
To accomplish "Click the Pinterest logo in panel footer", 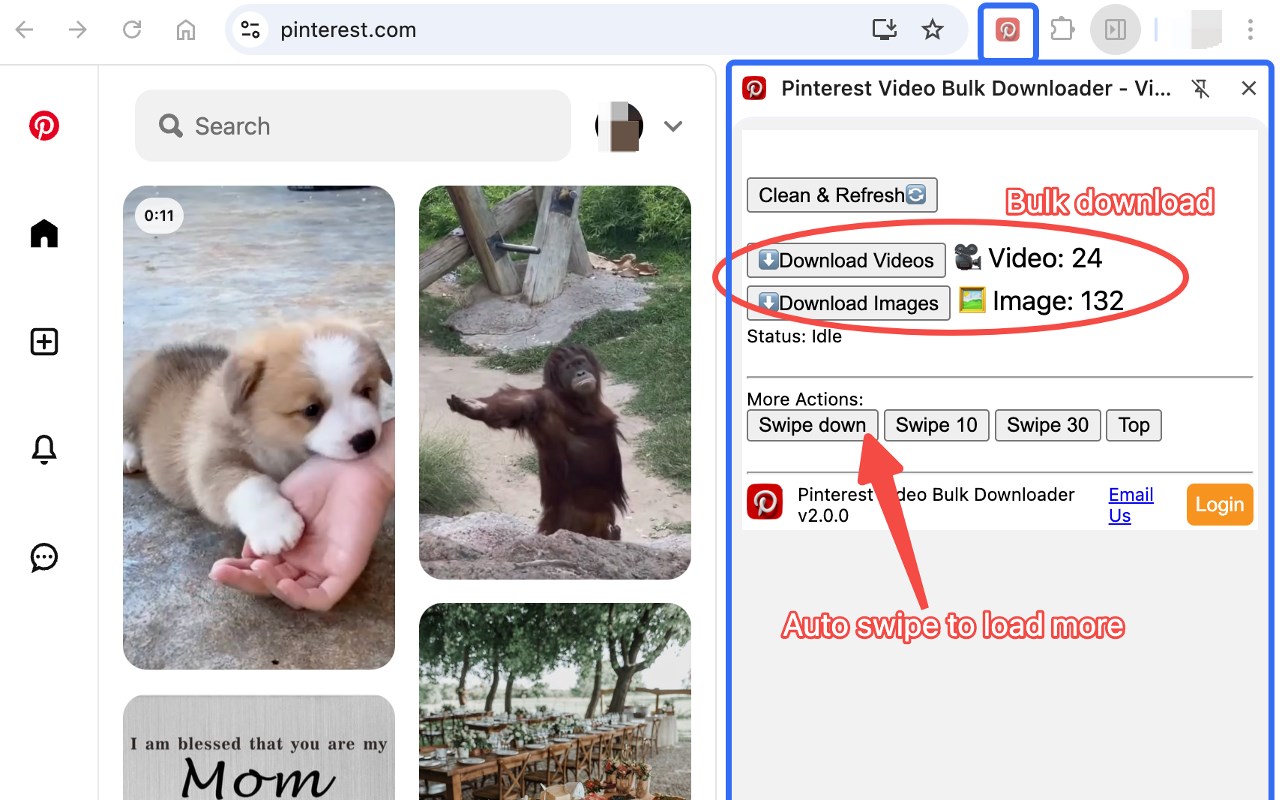I will pos(765,502).
